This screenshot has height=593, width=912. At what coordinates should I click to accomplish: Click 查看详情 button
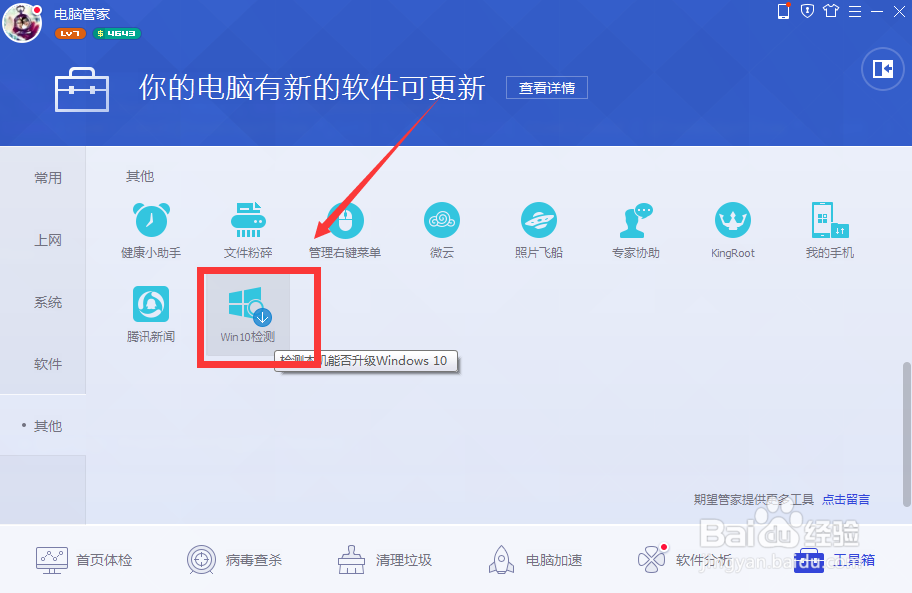click(547, 88)
